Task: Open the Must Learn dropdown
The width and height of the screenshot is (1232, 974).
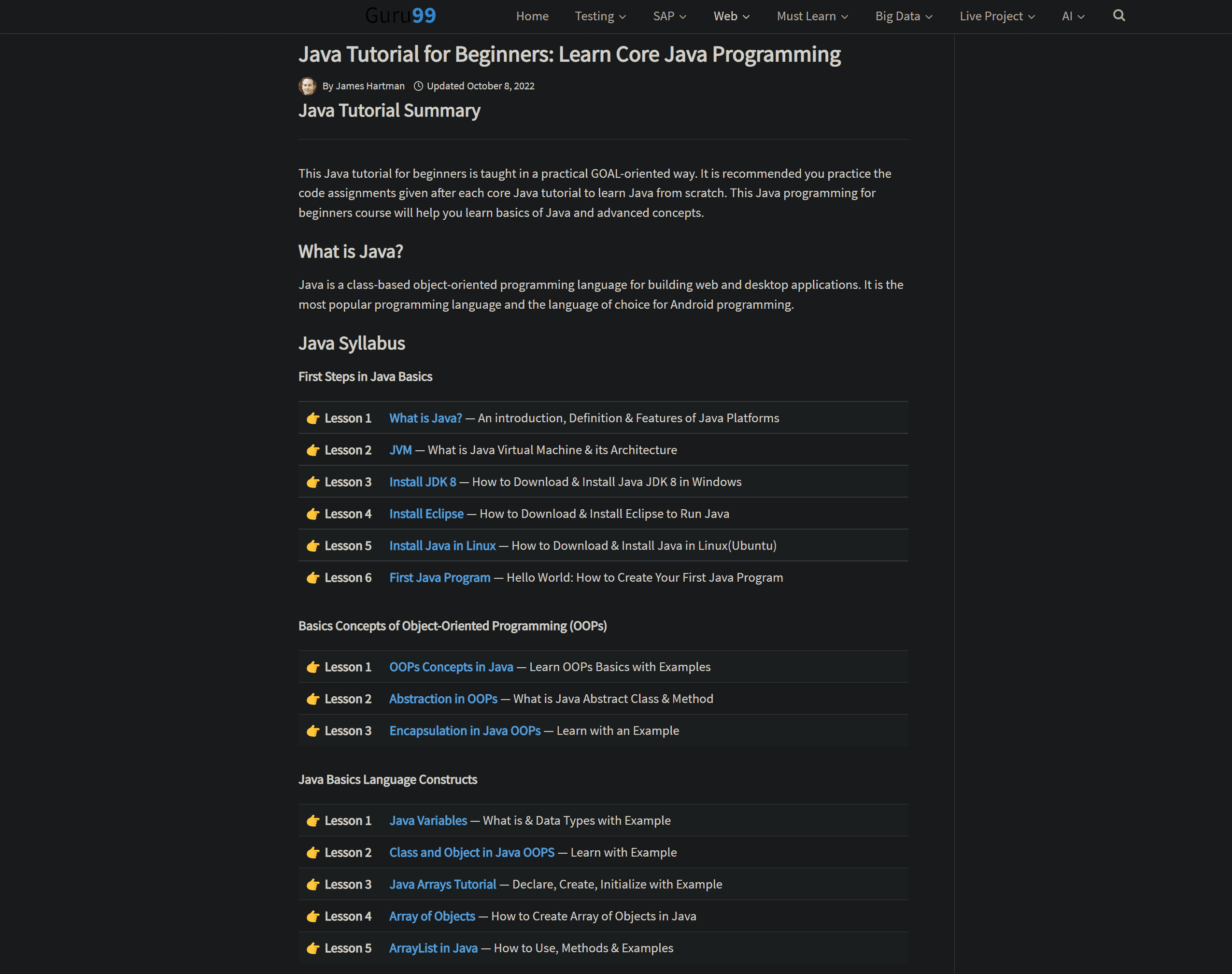Action: pyautogui.click(x=812, y=16)
